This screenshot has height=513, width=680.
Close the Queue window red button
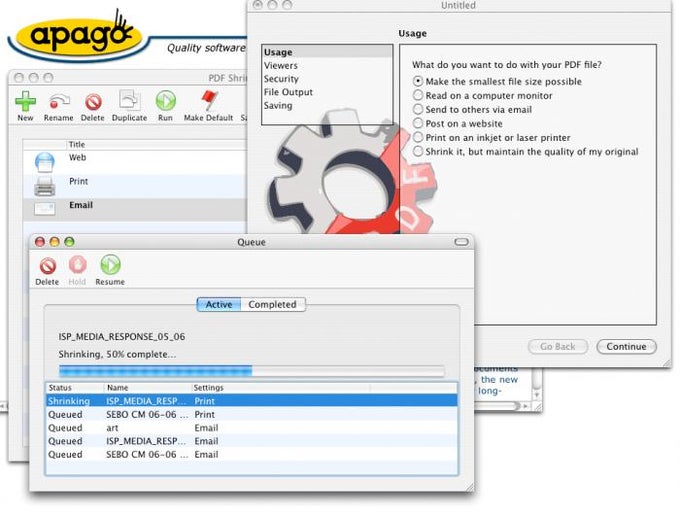click(40, 242)
